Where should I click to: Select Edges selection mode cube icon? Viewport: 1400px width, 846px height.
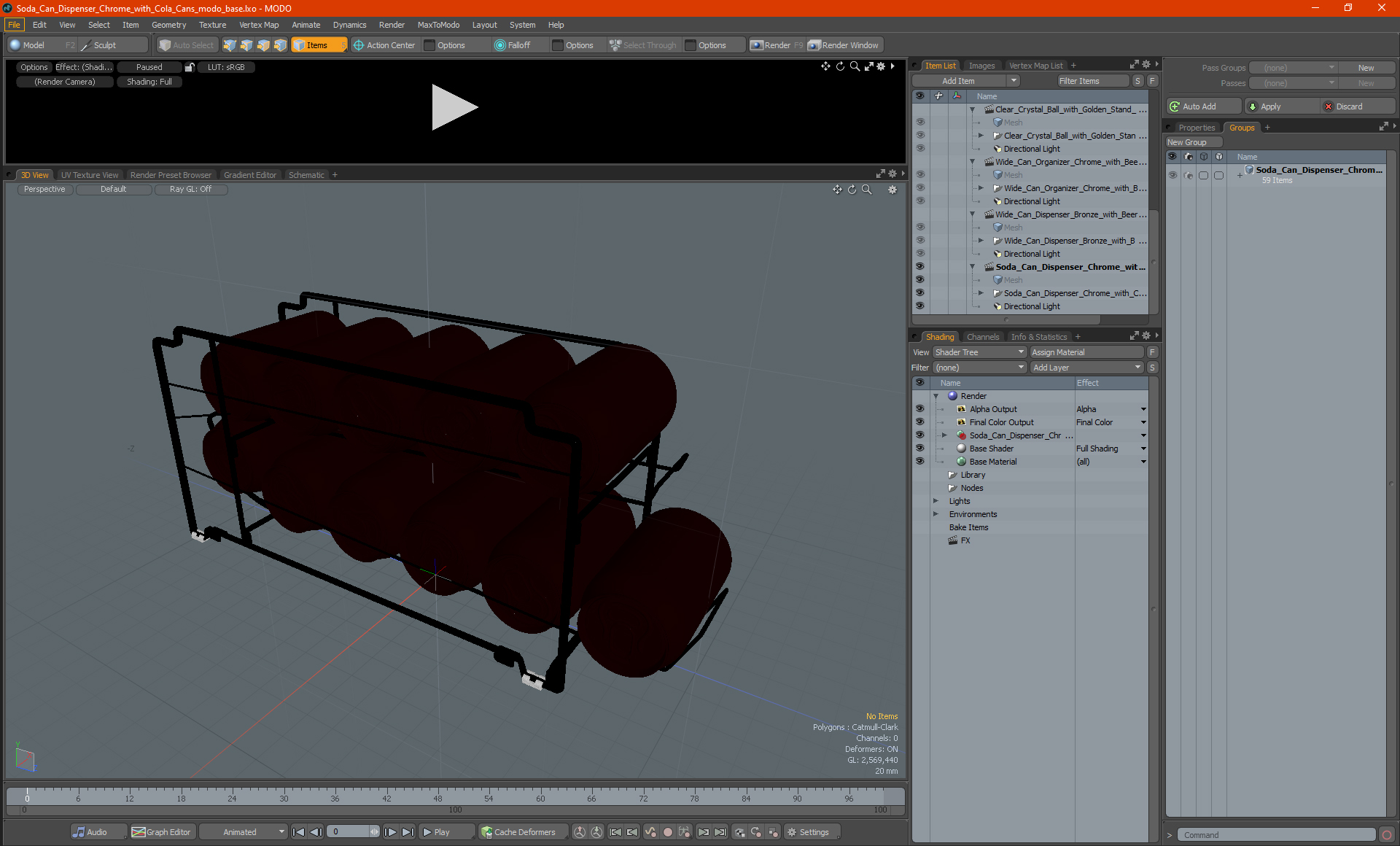[246, 45]
